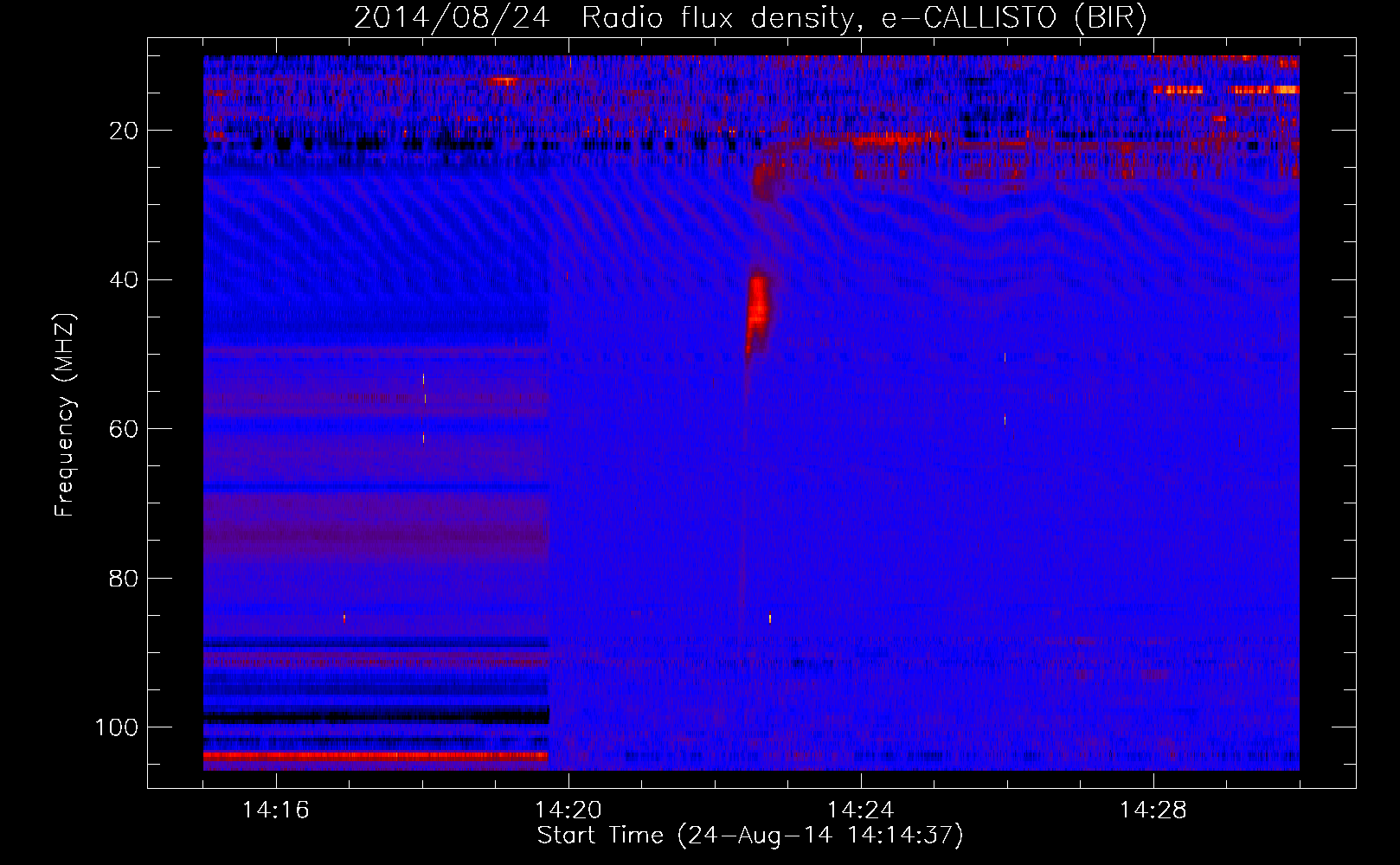Click the '20' frequency tick label
The width and height of the screenshot is (1400, 865).
tap(124, 131)
